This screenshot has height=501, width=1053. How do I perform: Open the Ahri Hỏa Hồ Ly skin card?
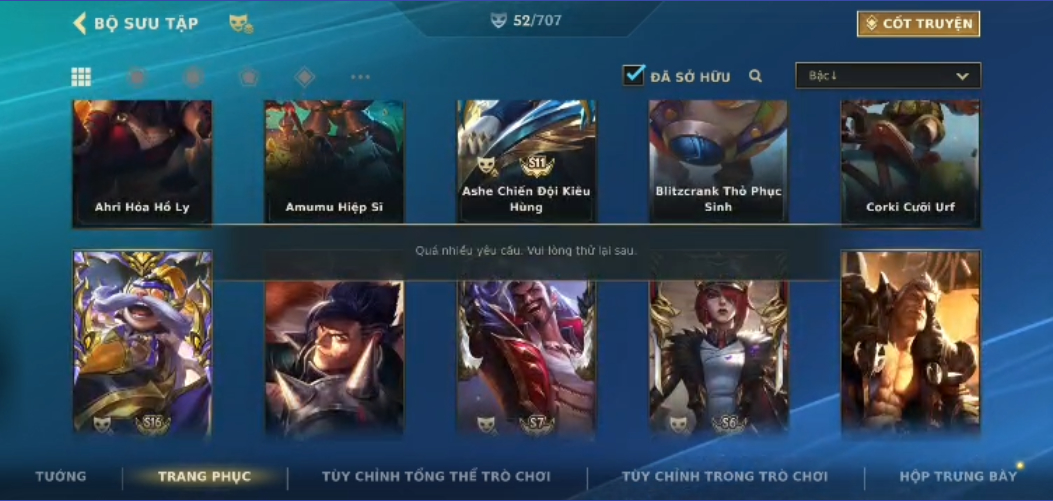[142, 163]
